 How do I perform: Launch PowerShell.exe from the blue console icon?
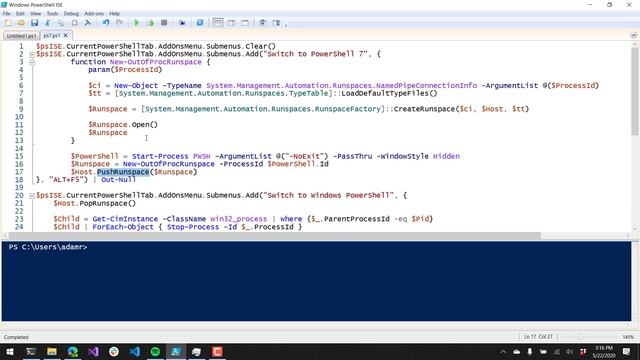pos(200,23)
